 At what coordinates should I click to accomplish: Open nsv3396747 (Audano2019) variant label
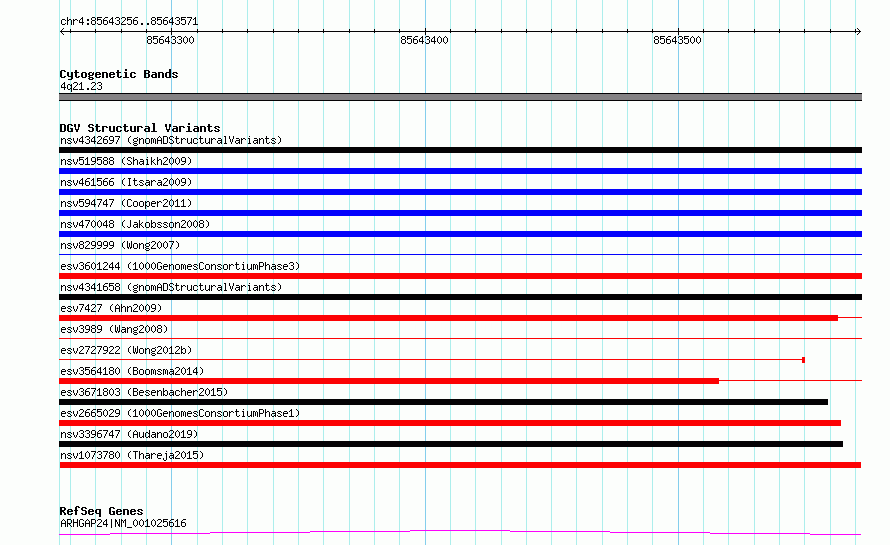pos(129,434)
